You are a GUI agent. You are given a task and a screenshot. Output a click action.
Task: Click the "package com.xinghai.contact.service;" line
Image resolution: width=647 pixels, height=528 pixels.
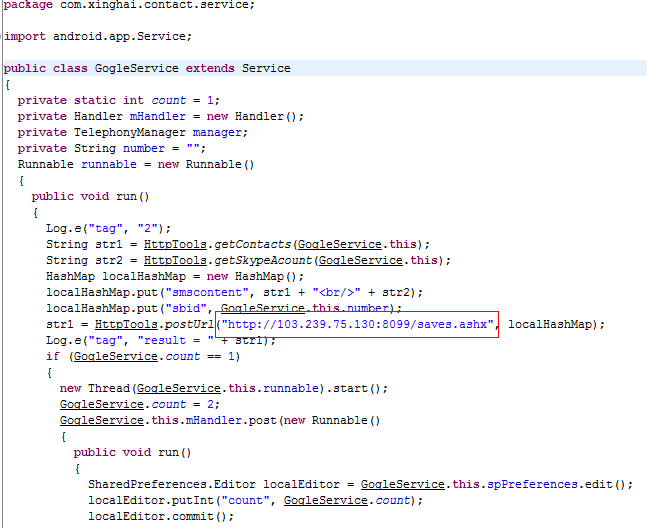tap(129, 5)
